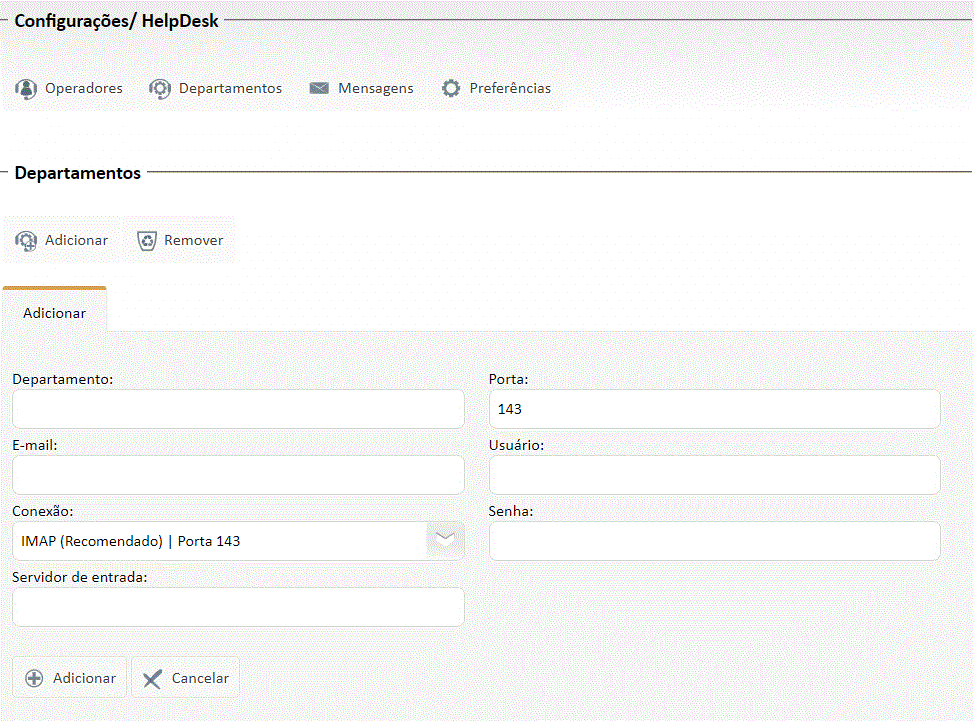
Task: Switch to the Adicionar tab
Action: (x=55, y=313)
